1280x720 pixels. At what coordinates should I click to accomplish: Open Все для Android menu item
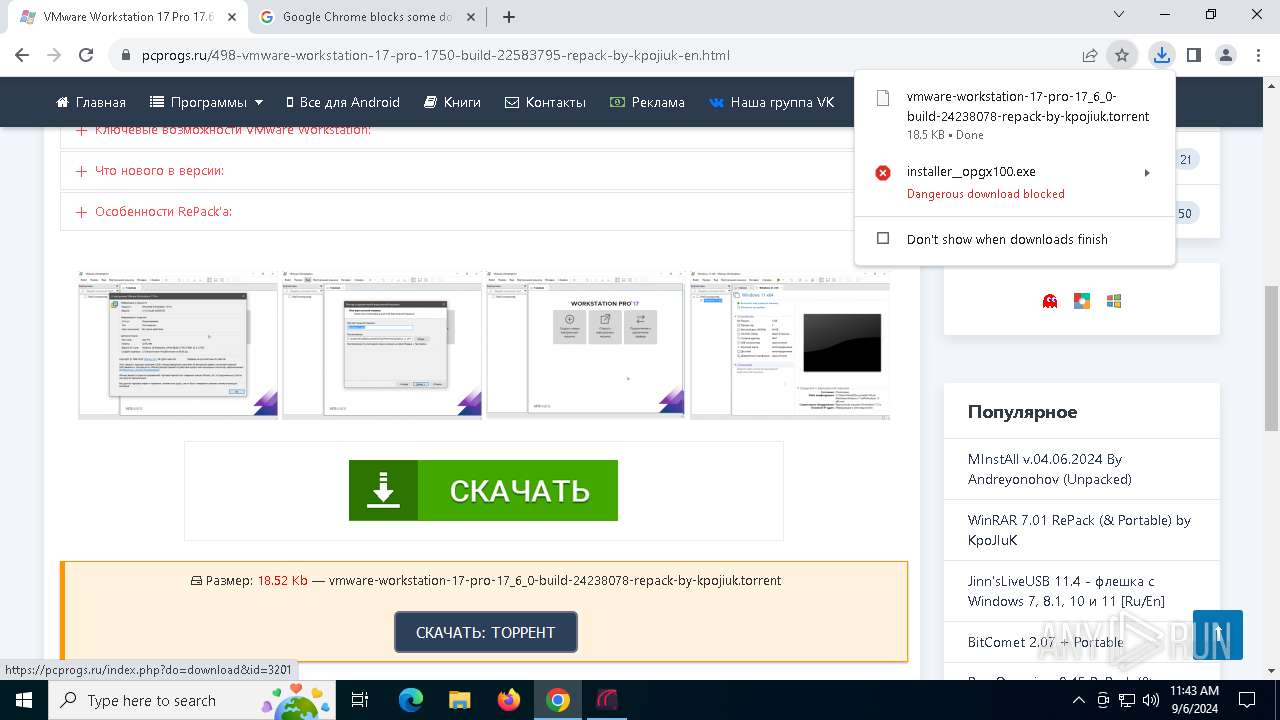342,102
